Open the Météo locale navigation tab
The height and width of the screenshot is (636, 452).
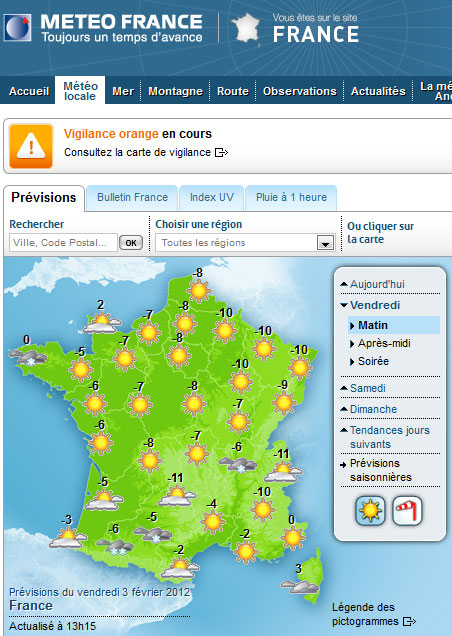(80, 91)
